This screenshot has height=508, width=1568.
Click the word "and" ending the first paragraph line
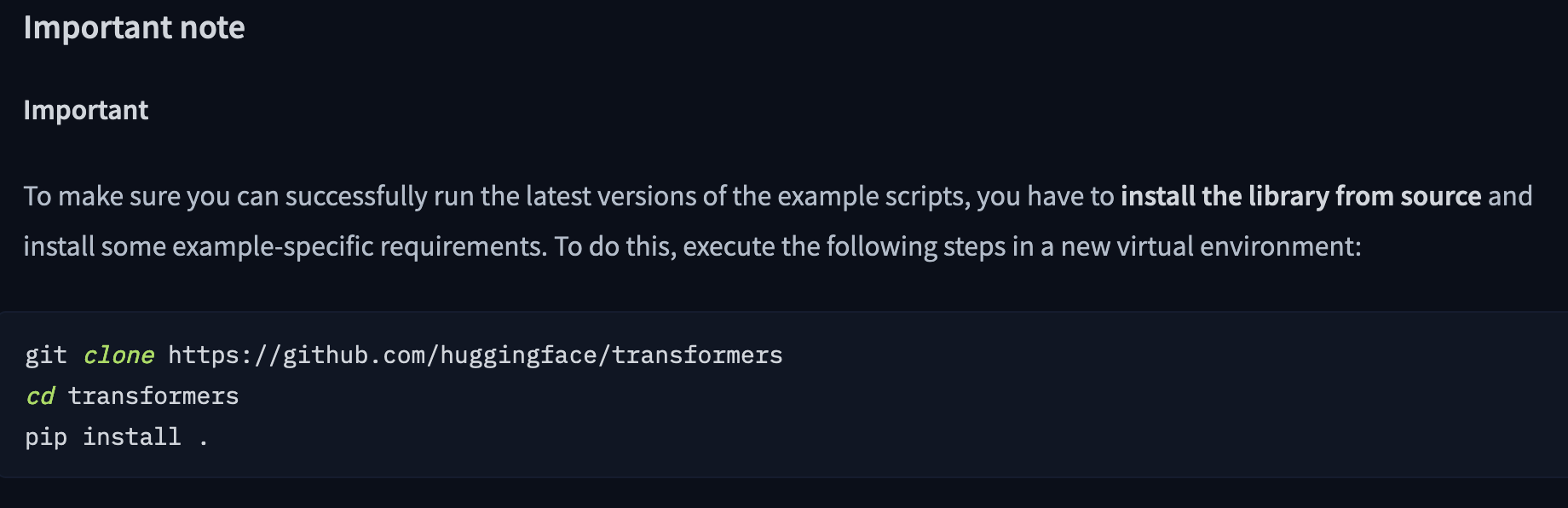[1510, 196]
